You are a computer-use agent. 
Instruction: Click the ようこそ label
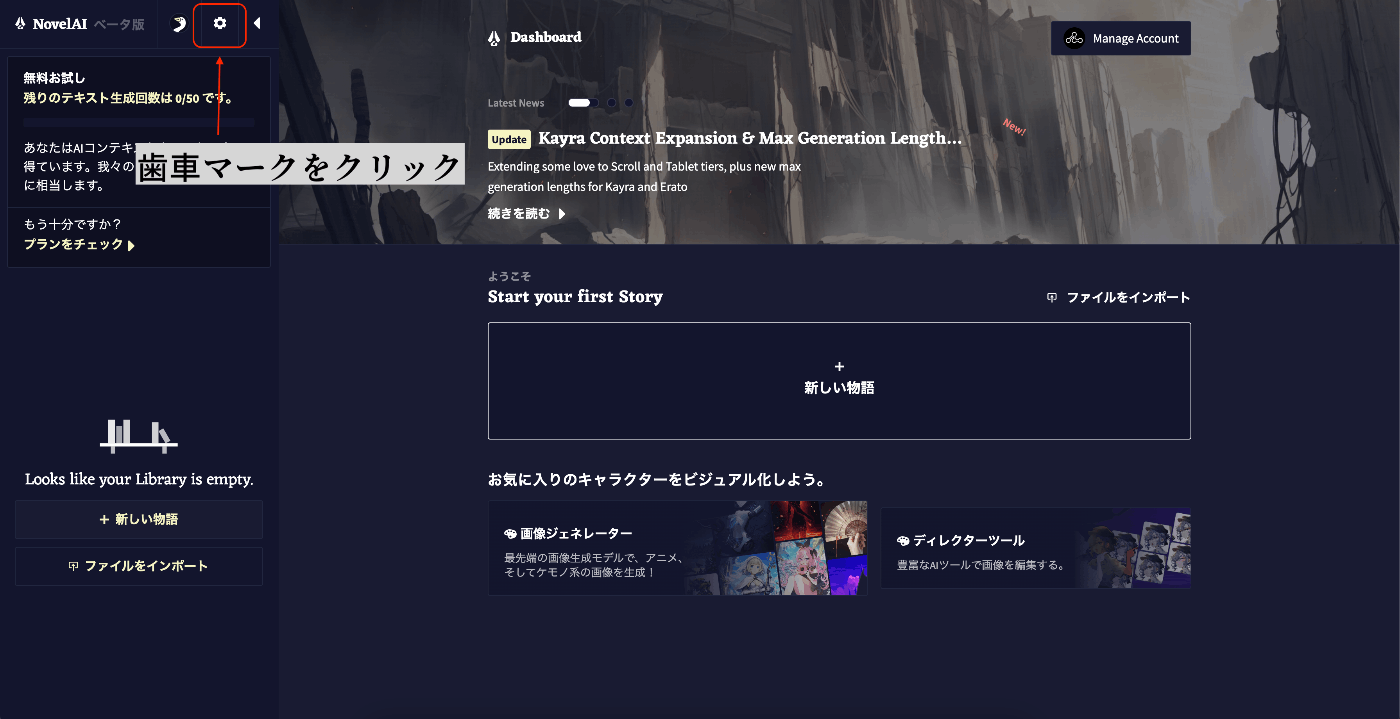(x=509, y=276)
